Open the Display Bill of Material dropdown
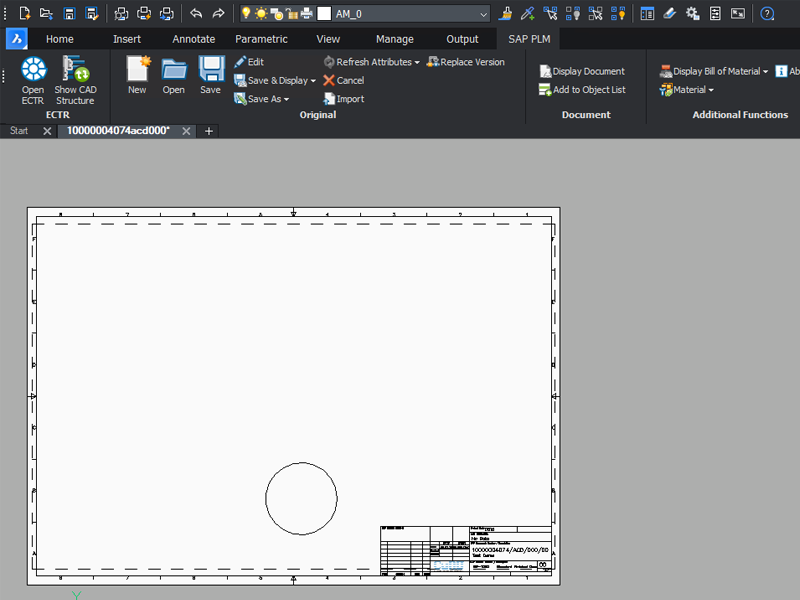This screenshot has width=800, height=600. tap(765, 71)
